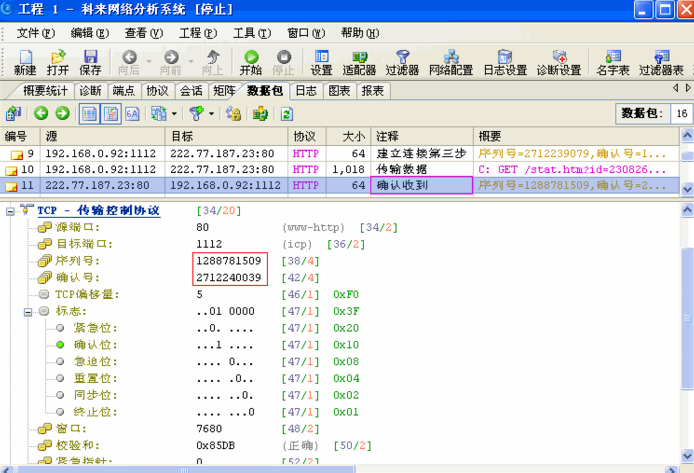
Task: Open the 设置 settings icon
Action: coord(321,62)
